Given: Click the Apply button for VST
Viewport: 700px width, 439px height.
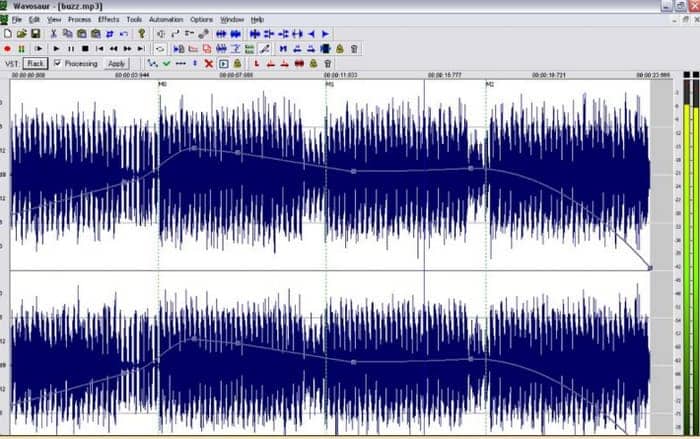Looking at the screenshot, I should [116, 63].
